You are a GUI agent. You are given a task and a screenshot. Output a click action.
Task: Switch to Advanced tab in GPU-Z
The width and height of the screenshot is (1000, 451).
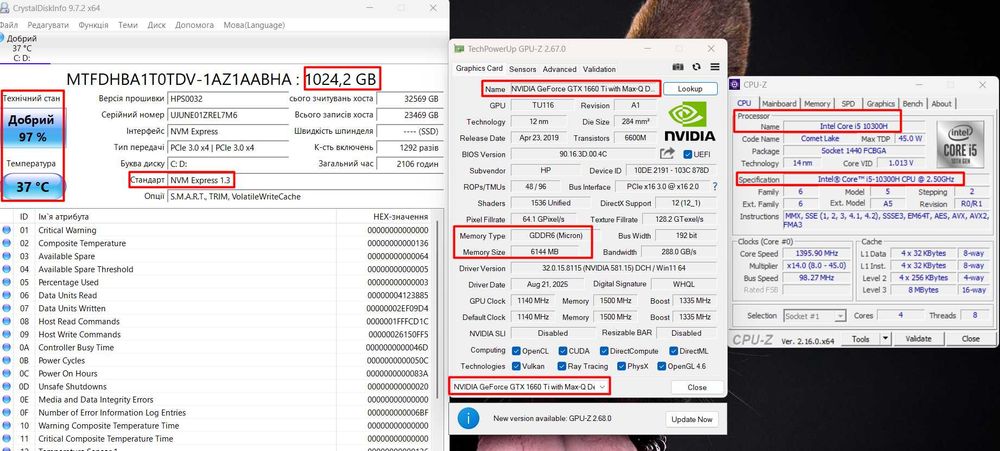[x=559, y=69]
